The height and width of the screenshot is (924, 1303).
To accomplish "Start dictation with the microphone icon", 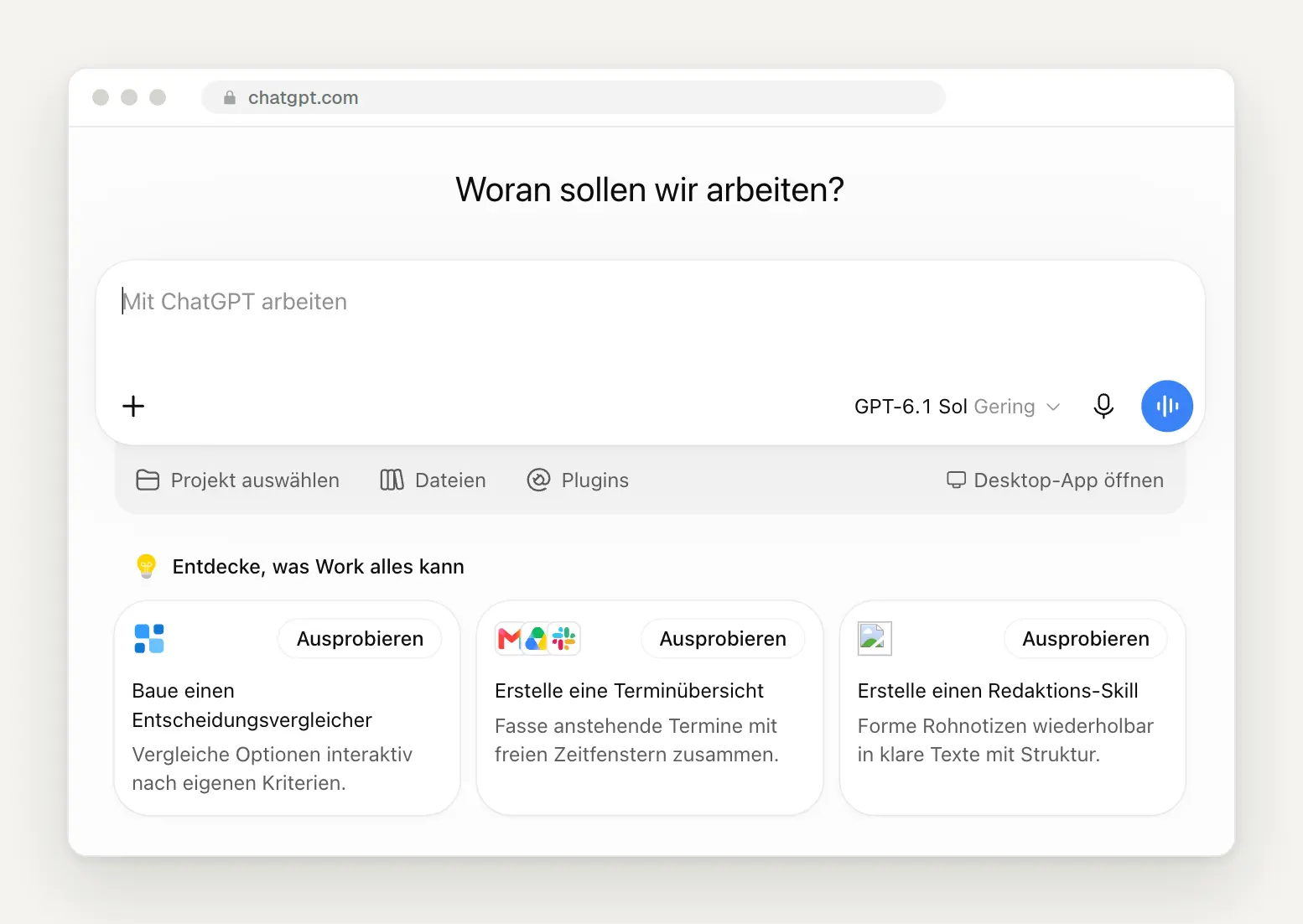I will [x=1103, y=407].
